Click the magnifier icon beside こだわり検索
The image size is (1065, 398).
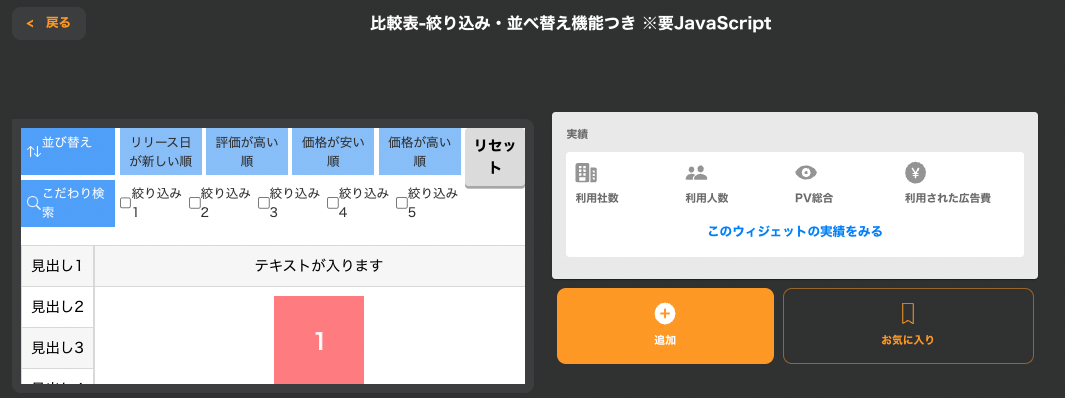[x=34, y=202]
